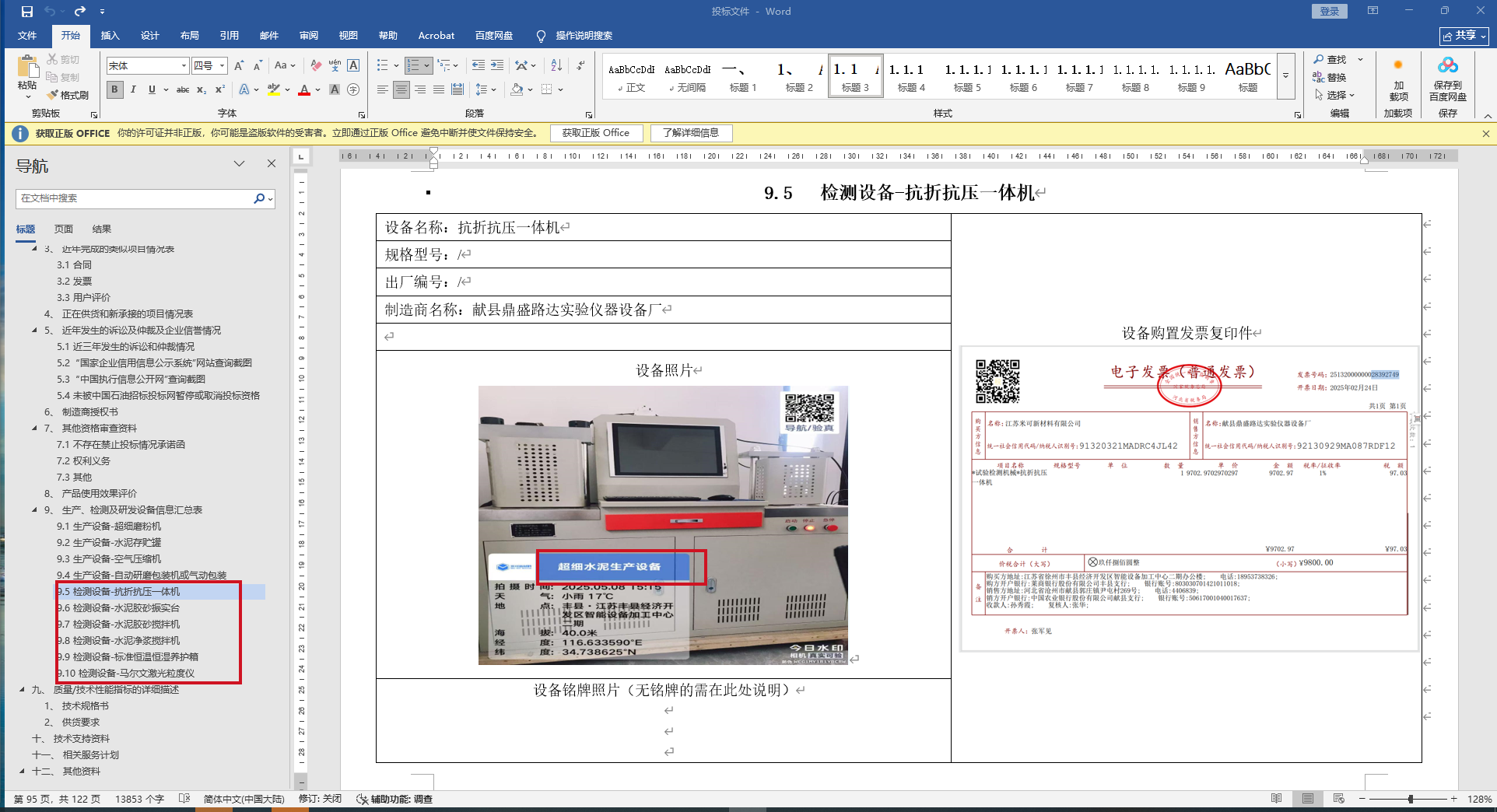Jump to heading '9.6 检测设备-水泥胶砂振实台'

[119, 608]
